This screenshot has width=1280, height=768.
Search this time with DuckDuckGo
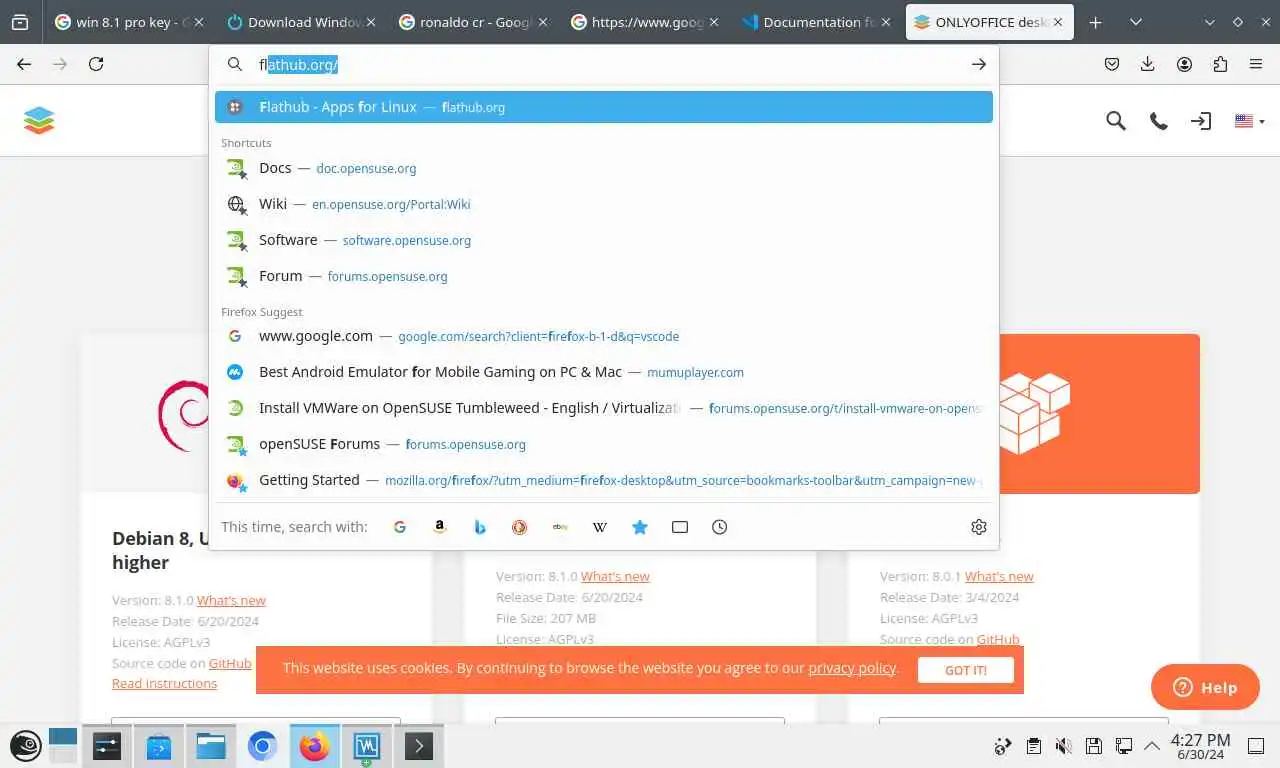pos(520,527)
